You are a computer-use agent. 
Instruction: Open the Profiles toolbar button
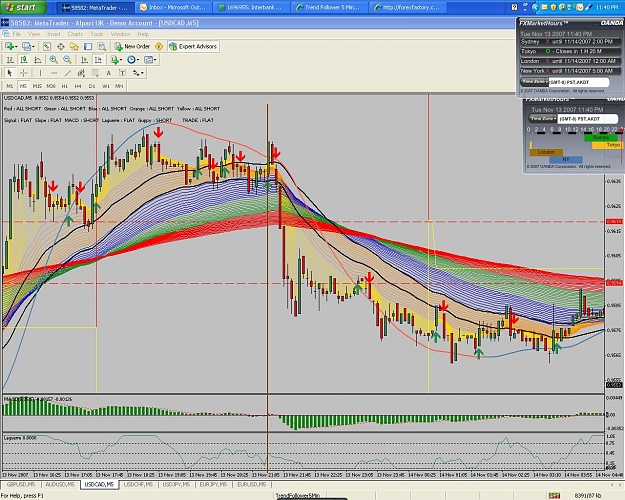click(x=26, y=47)
